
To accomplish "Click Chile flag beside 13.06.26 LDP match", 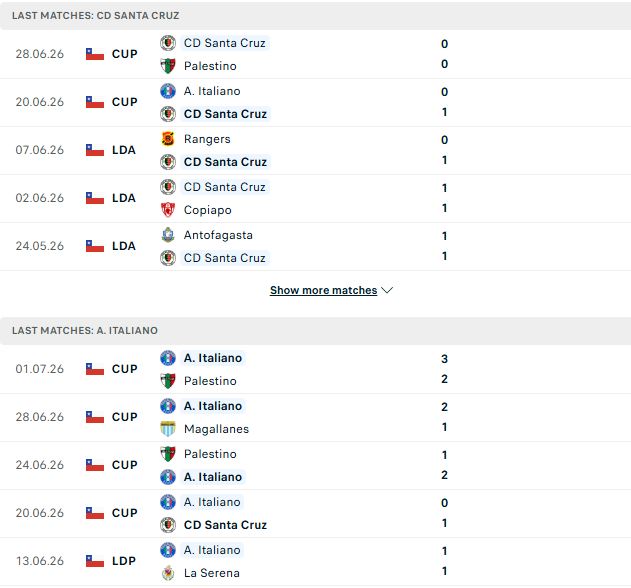I will pyautogui.click(x=95, y=561).
